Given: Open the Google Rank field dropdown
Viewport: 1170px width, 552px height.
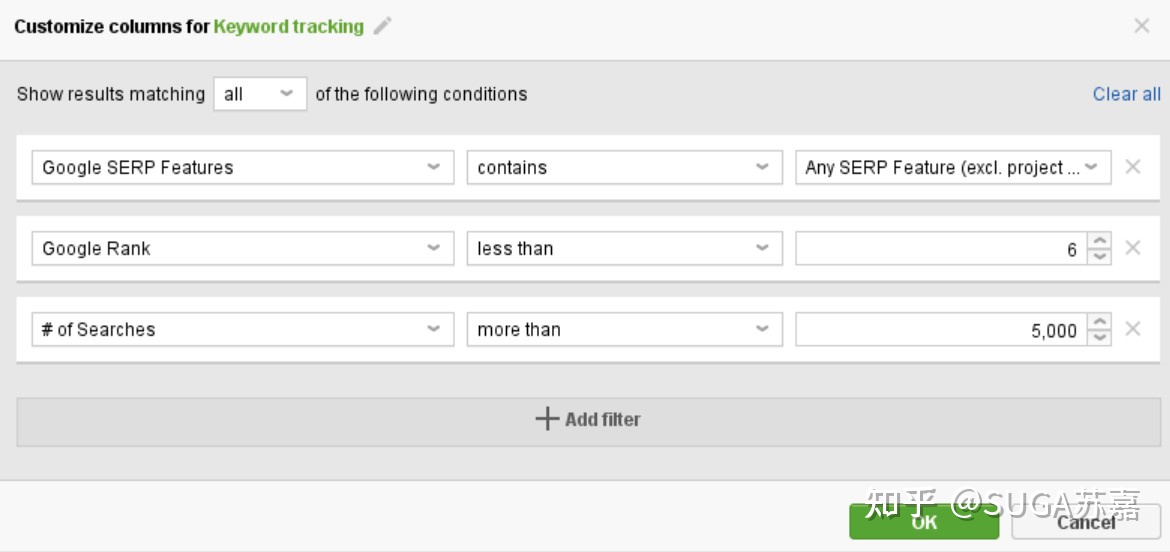Looking at the screenshot, I should (243, 248).
